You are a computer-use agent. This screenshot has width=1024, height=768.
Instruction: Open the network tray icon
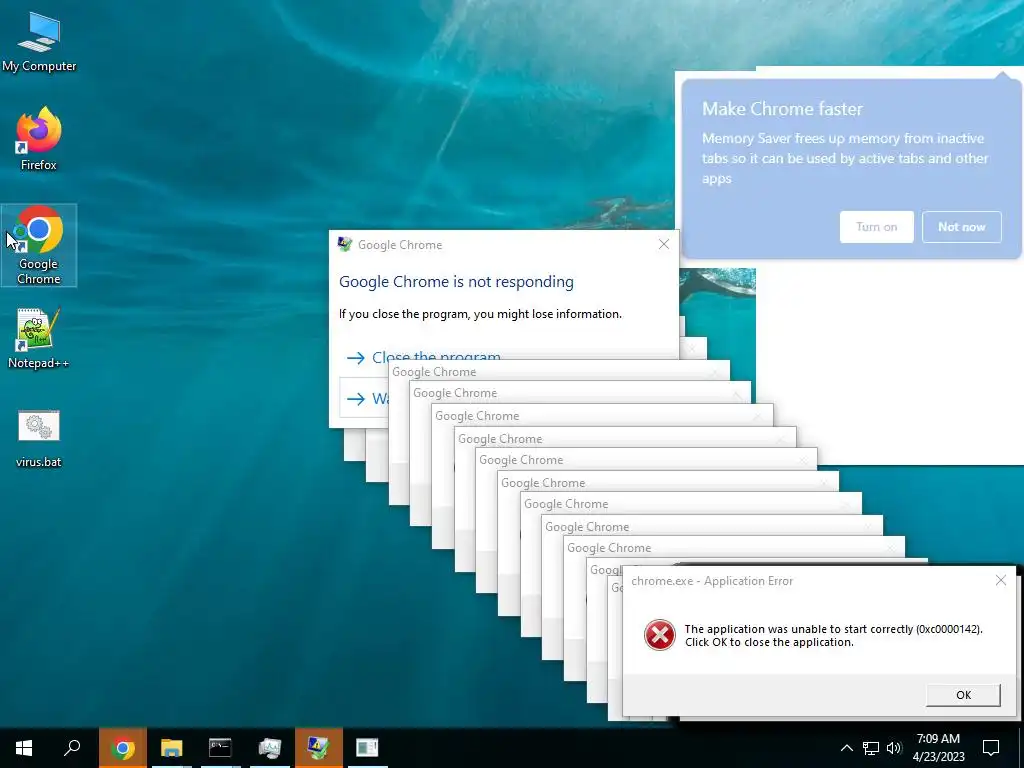click(871, 748)
